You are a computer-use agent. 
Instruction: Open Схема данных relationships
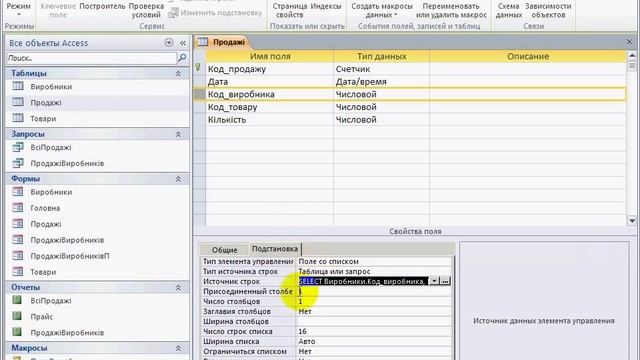click(x=509, y=11)
